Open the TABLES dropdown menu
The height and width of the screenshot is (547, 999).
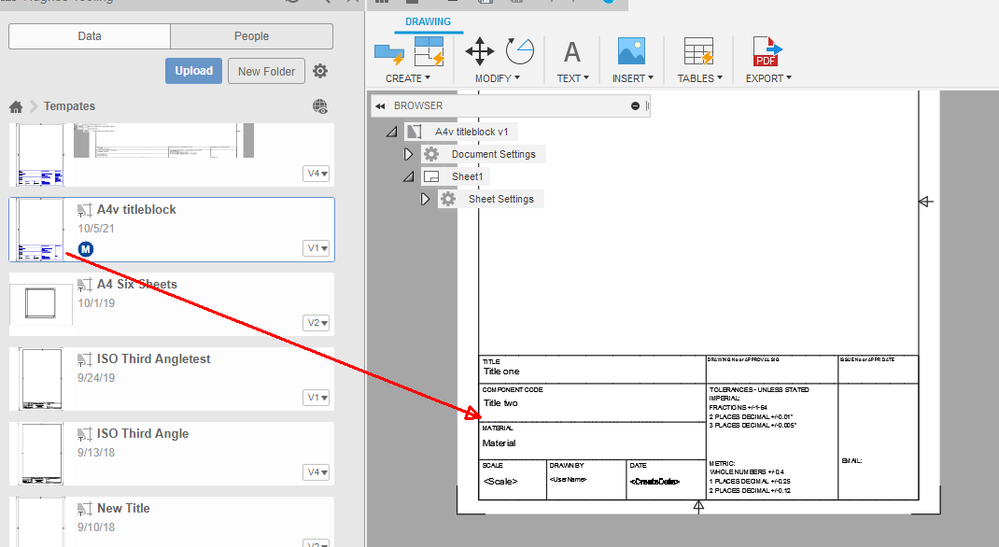[x=700, y=78]
